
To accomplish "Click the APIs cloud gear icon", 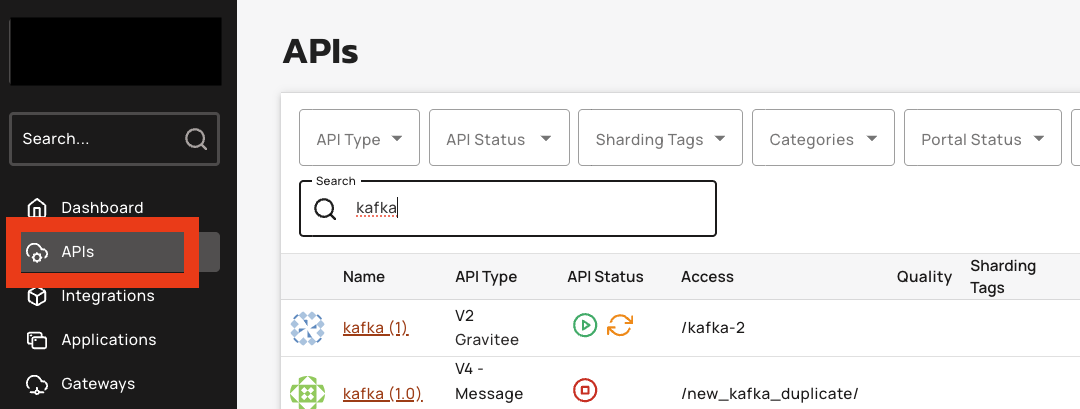I will click(37, 252).
